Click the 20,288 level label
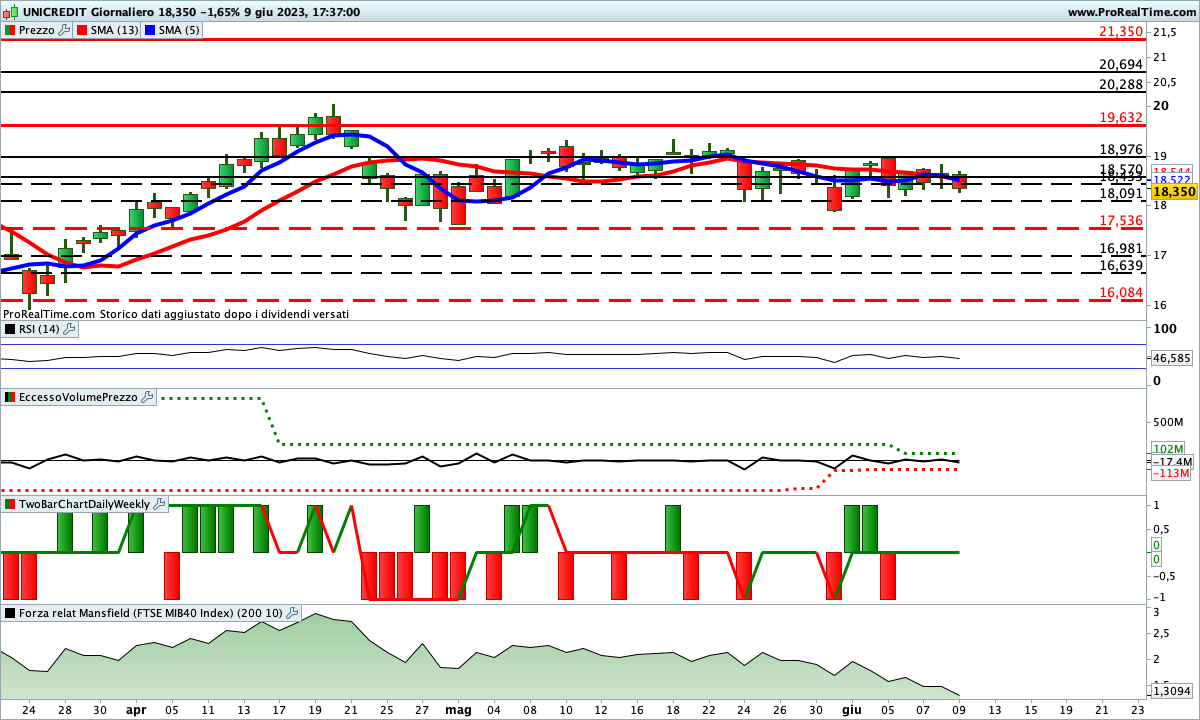The height and width of the screenshot is (720, 1200). pos(1120,84)
